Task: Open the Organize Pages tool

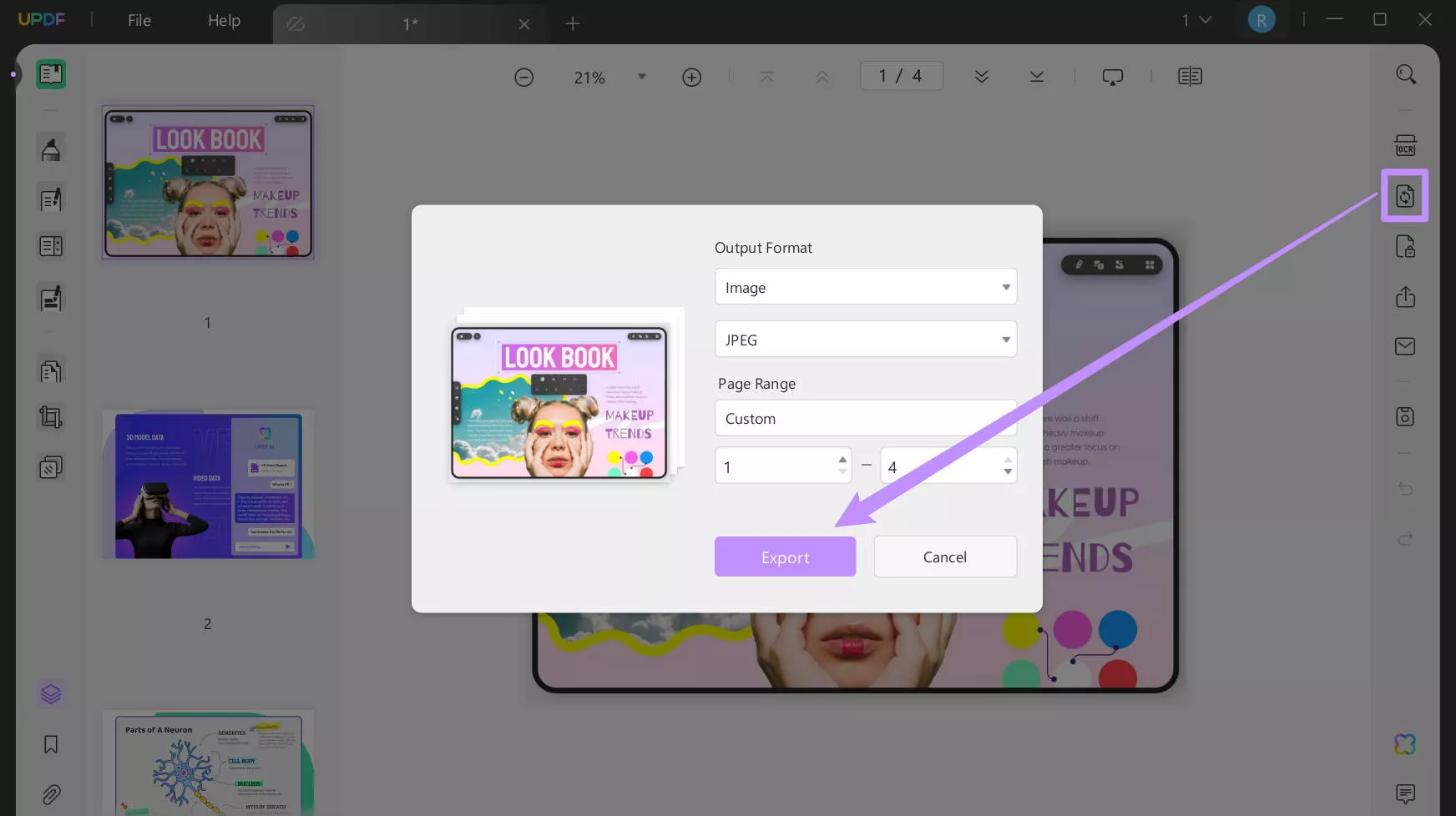Action: pos(51,370)
